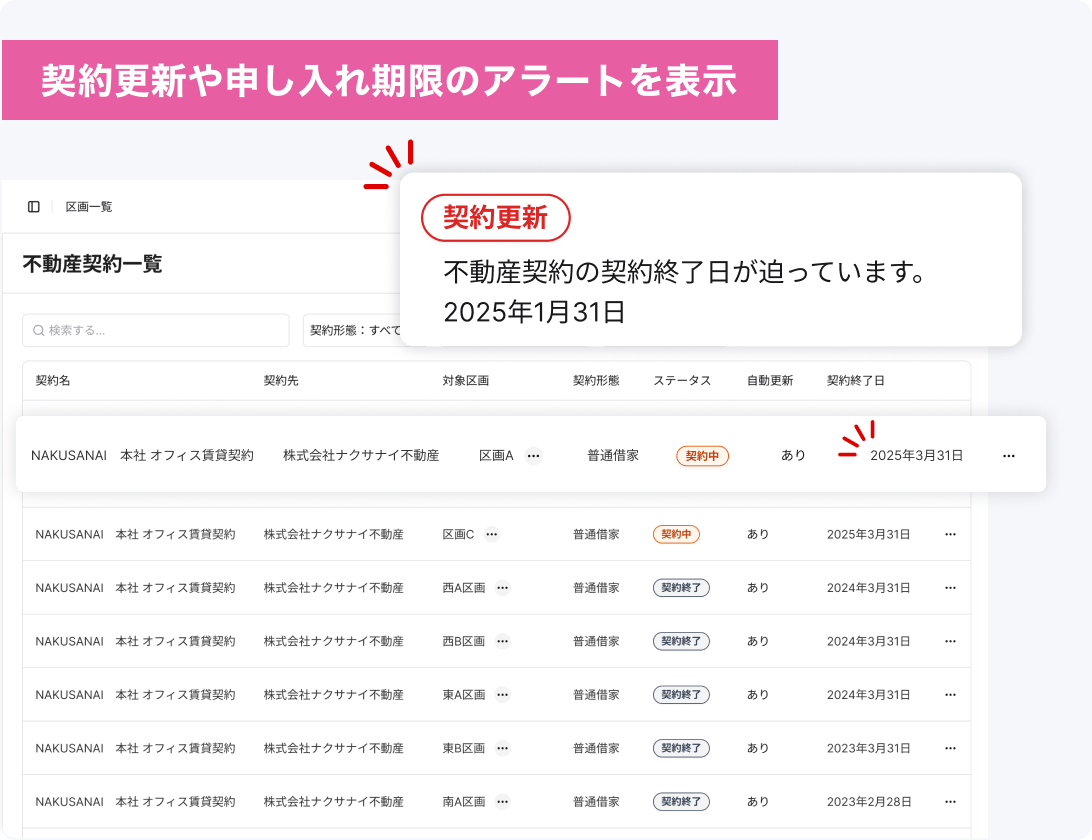Toggle the sidebar panel icon

point(34,207)
